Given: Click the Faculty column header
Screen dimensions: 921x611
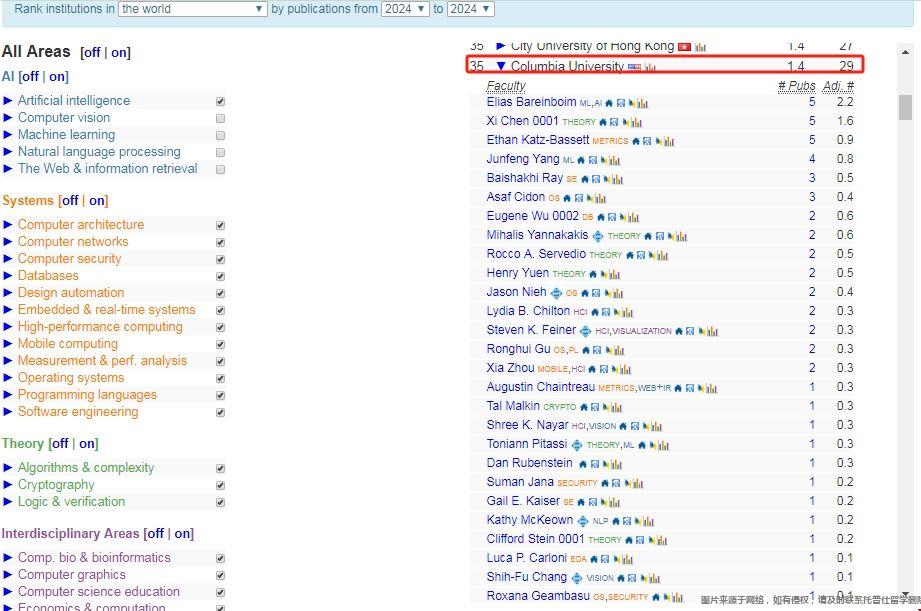Looking at the screenshot, I should [x=506, y=86].
